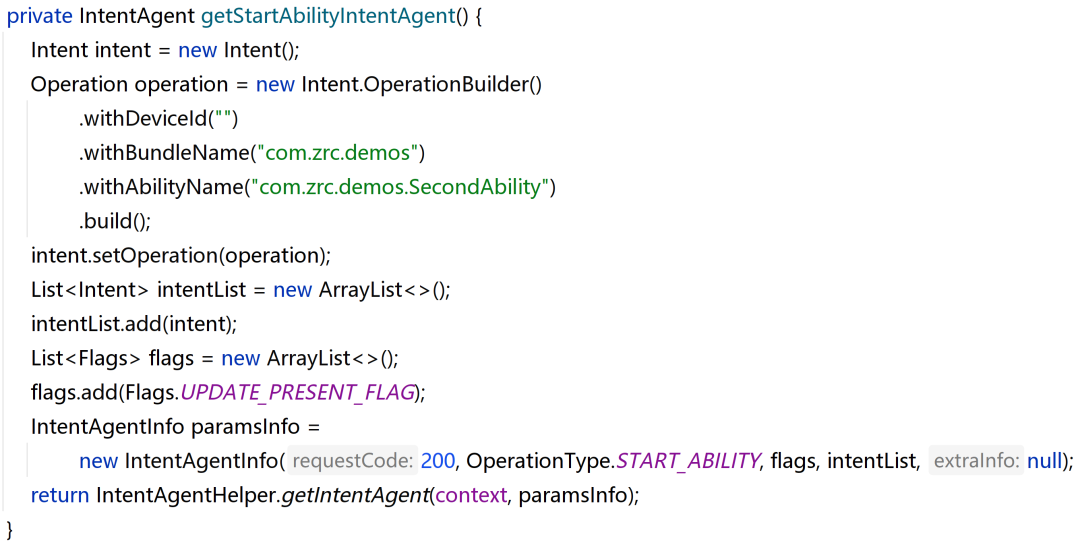Click the null argument after extraInfo
This screenshot has width=1080, height=545.
(x=1044, y=461)
